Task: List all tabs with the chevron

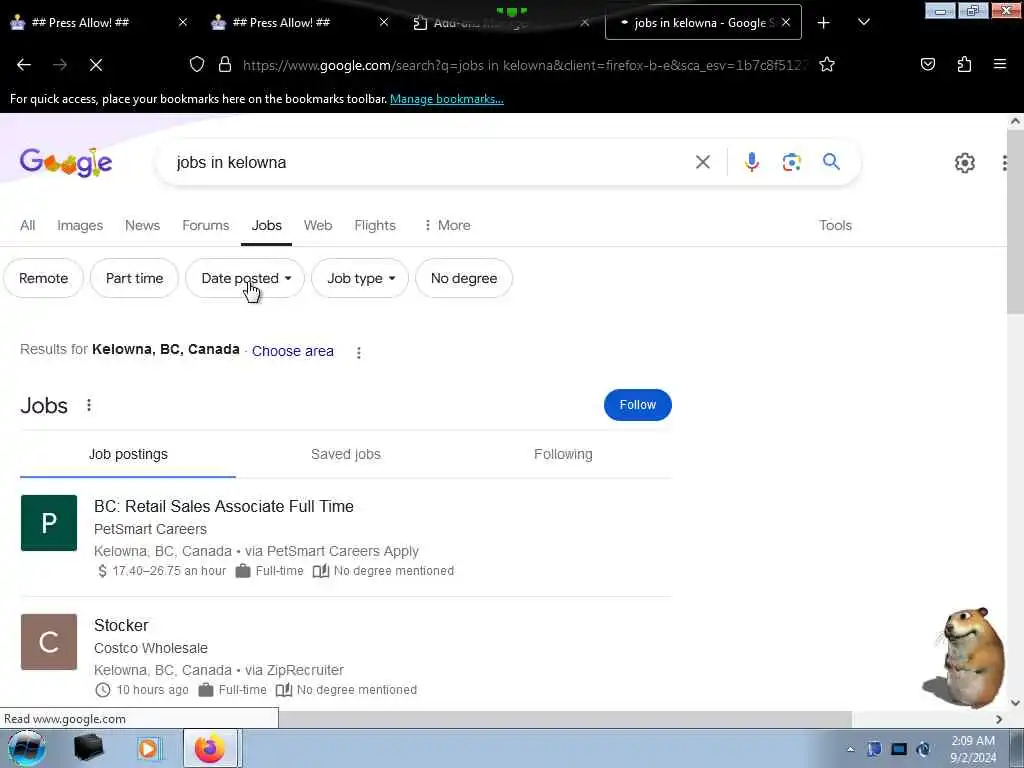Action: point(863,23)
